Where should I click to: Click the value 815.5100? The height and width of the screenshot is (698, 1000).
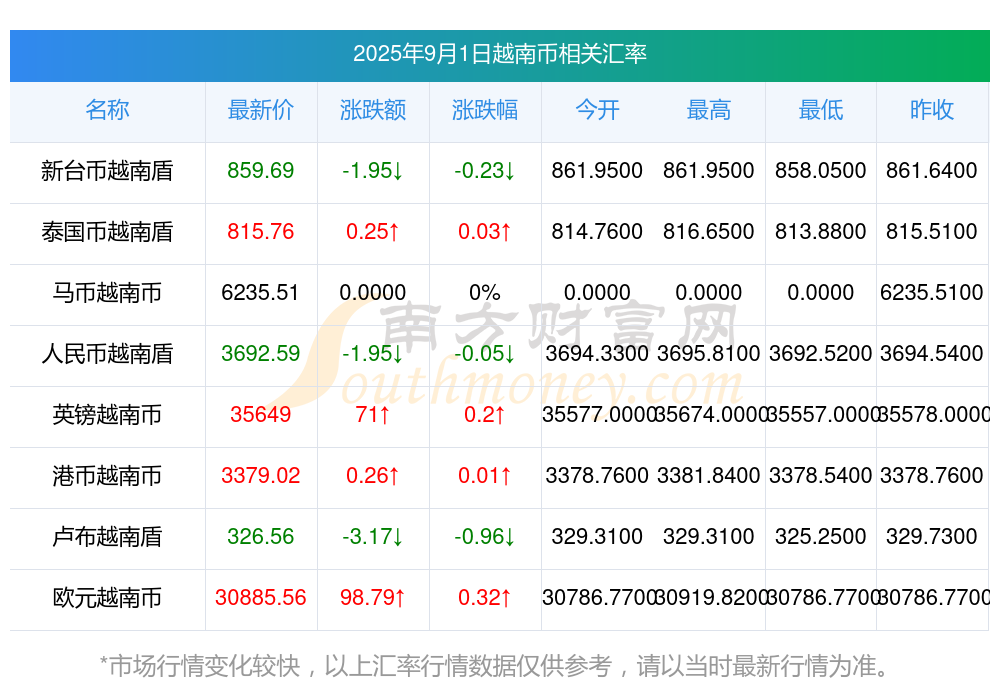coord(932,231)
